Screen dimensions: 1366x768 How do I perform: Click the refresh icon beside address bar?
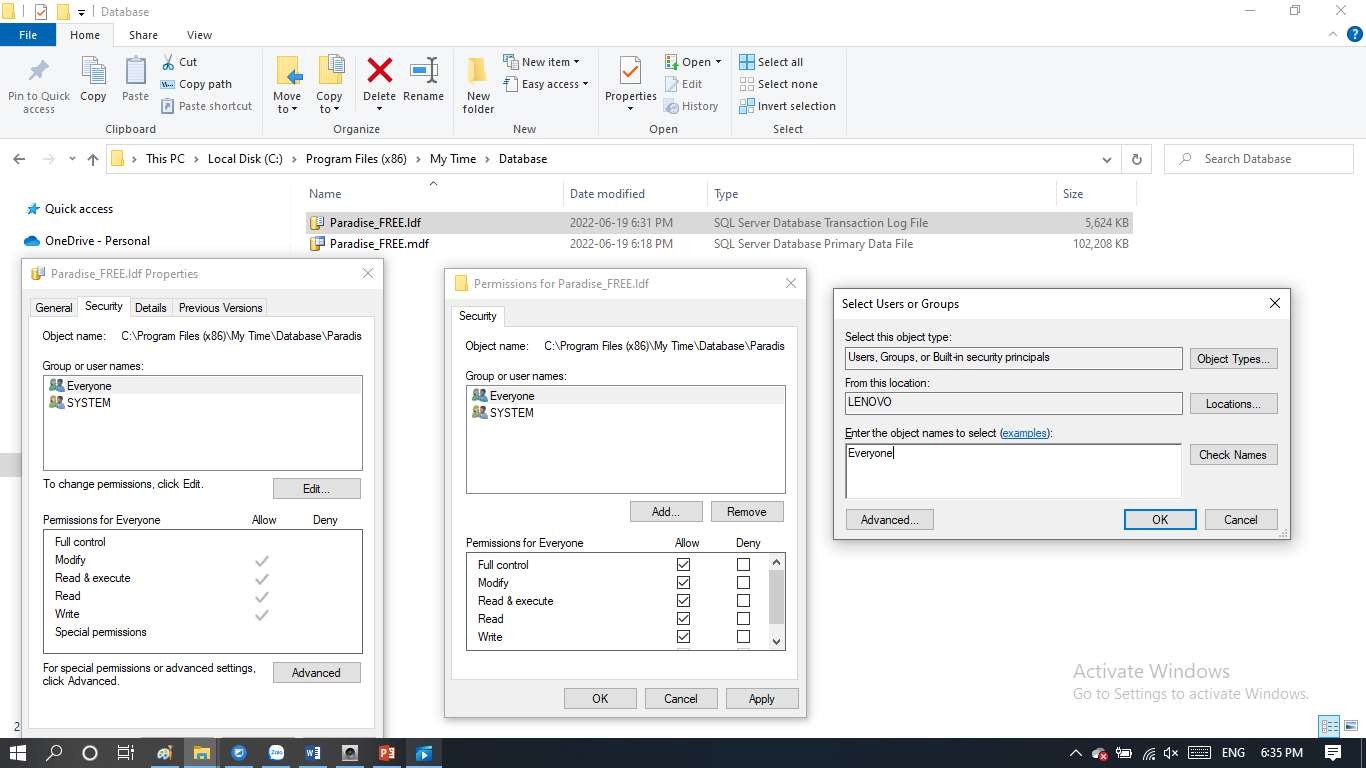click(x=1136, y=159)
